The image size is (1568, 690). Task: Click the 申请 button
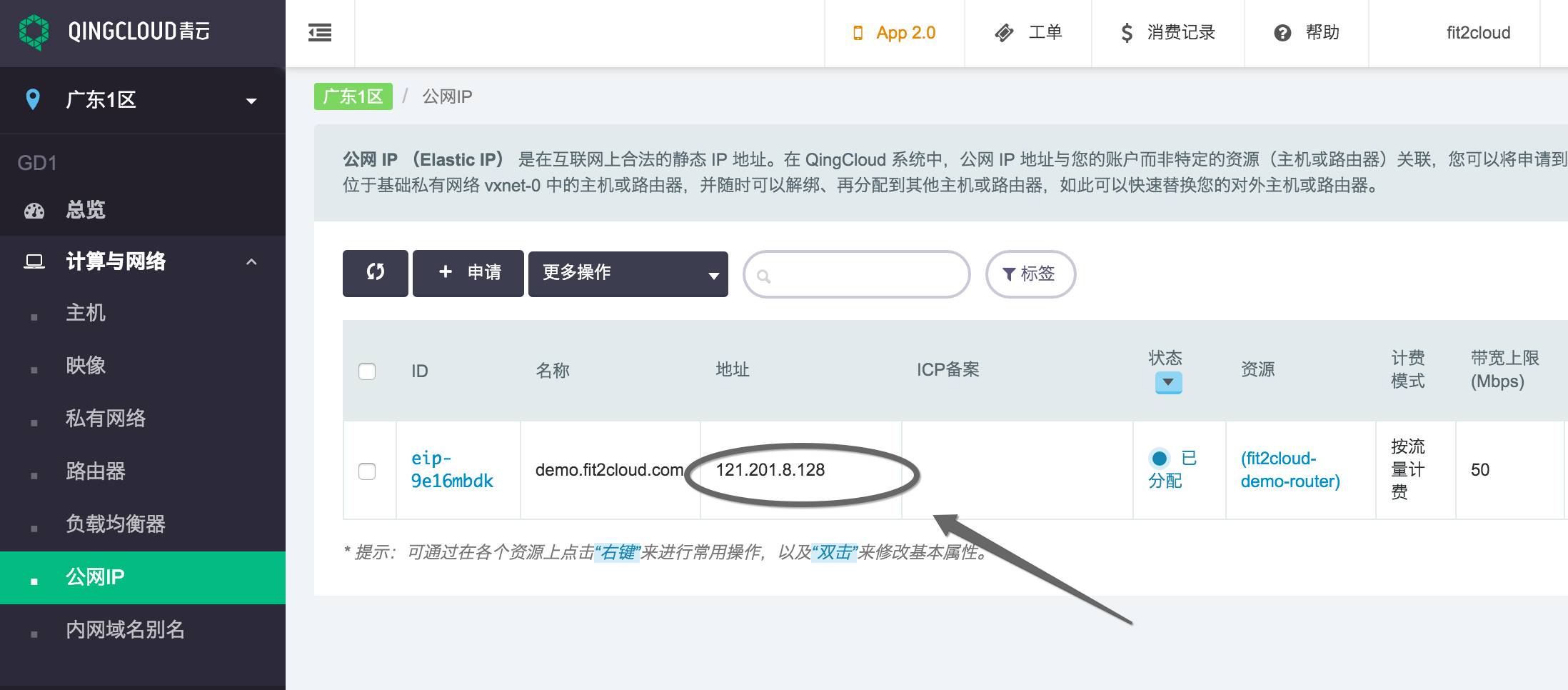(468, 273)
